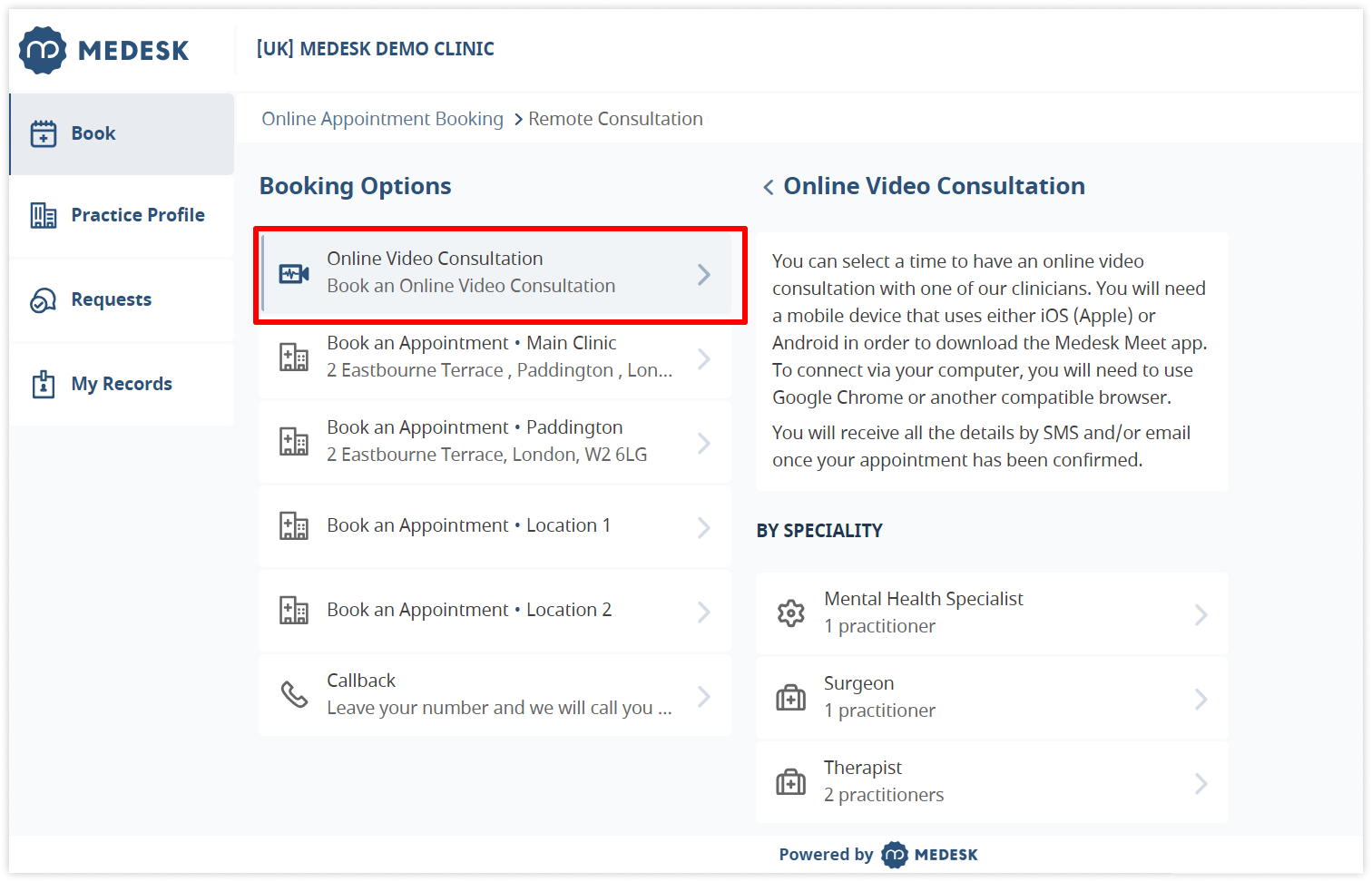The width and height of the screenshot is (1372, 882).
Task: Click the phone icon beside Callback
Action: coord(294,694)
